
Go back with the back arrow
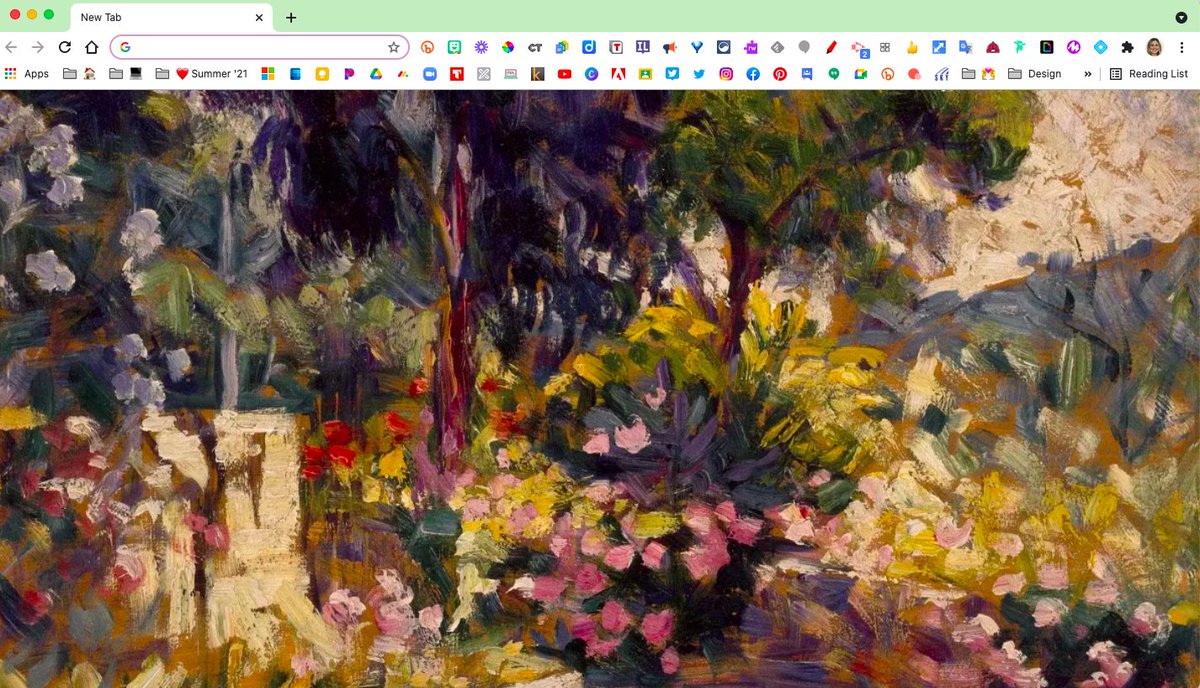[x=12, y=47]
